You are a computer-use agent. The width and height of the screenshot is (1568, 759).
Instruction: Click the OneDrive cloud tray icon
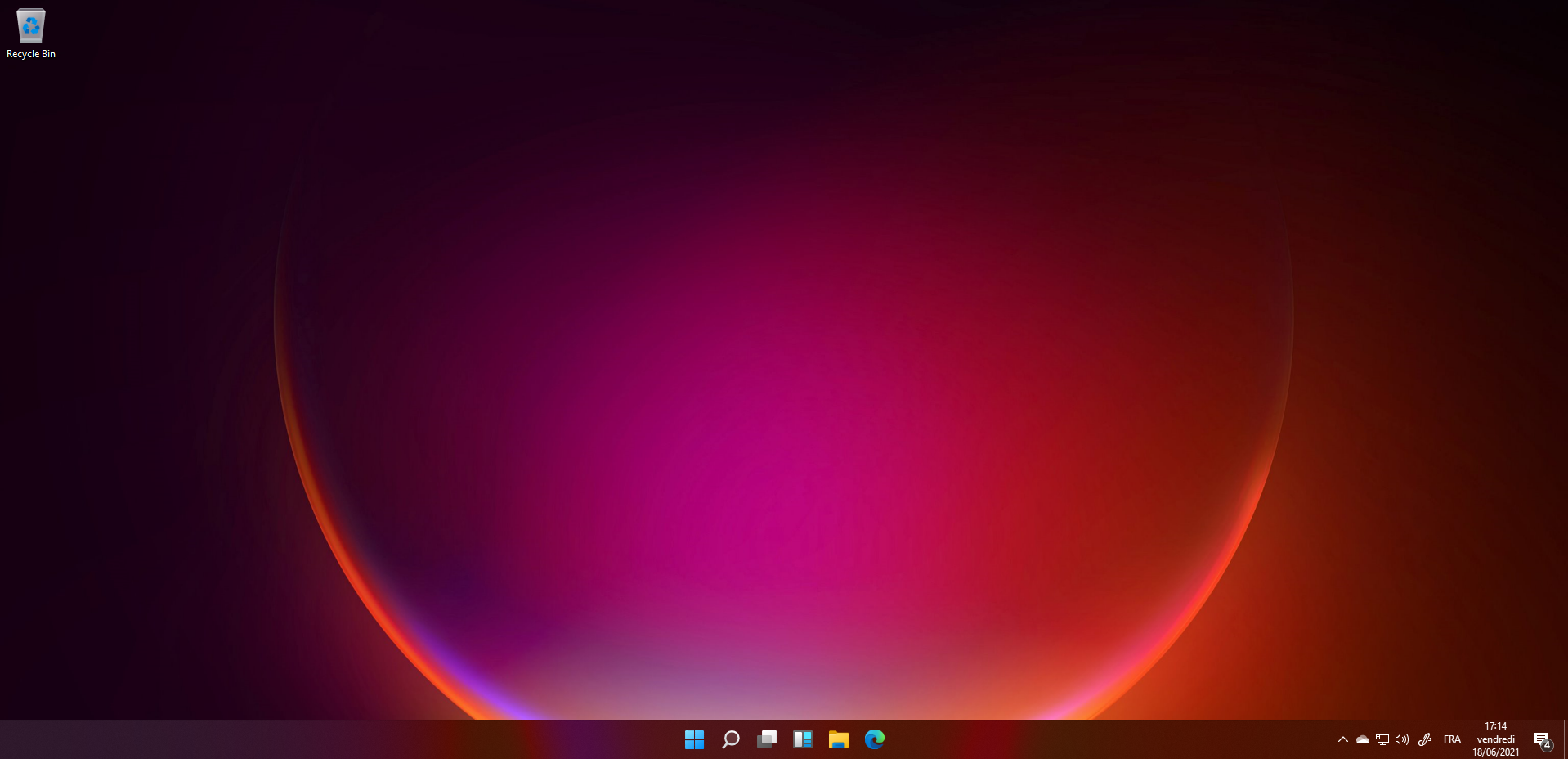click(x=1362, y=739)
